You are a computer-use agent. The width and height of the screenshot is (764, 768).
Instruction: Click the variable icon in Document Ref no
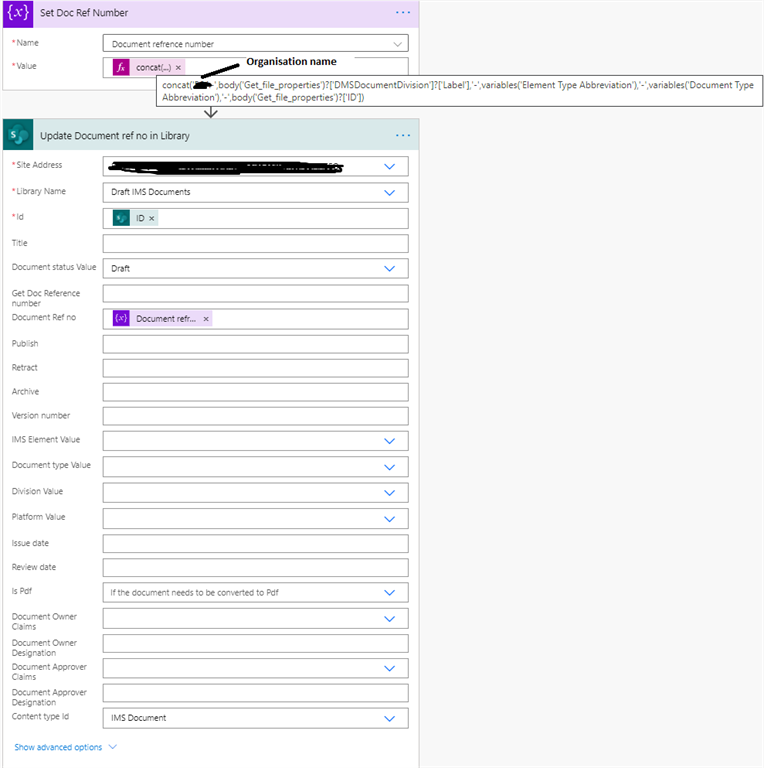tap(121, 318)
